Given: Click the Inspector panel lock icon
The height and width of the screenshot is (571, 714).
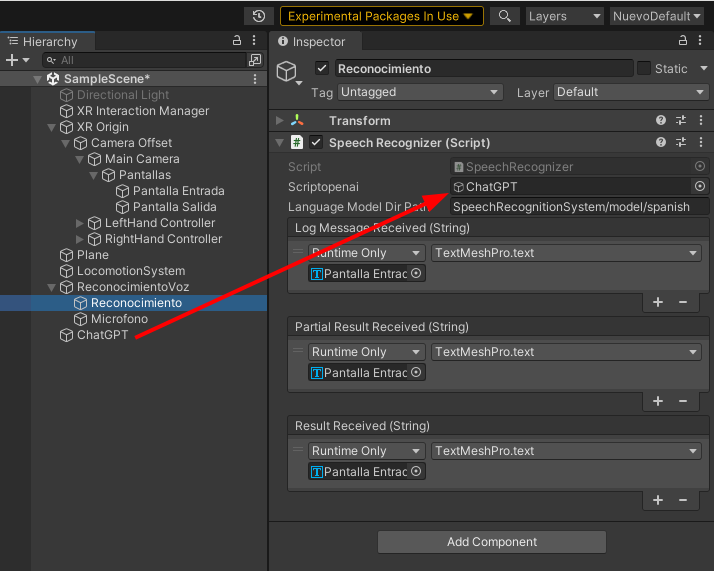Looking at the screenshot, I should tap(682, 41).
